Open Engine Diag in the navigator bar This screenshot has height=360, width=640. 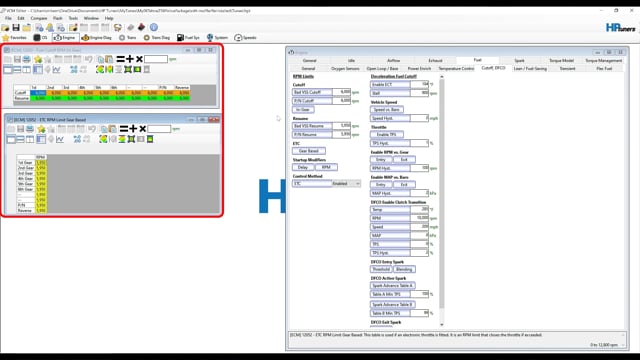96,38
